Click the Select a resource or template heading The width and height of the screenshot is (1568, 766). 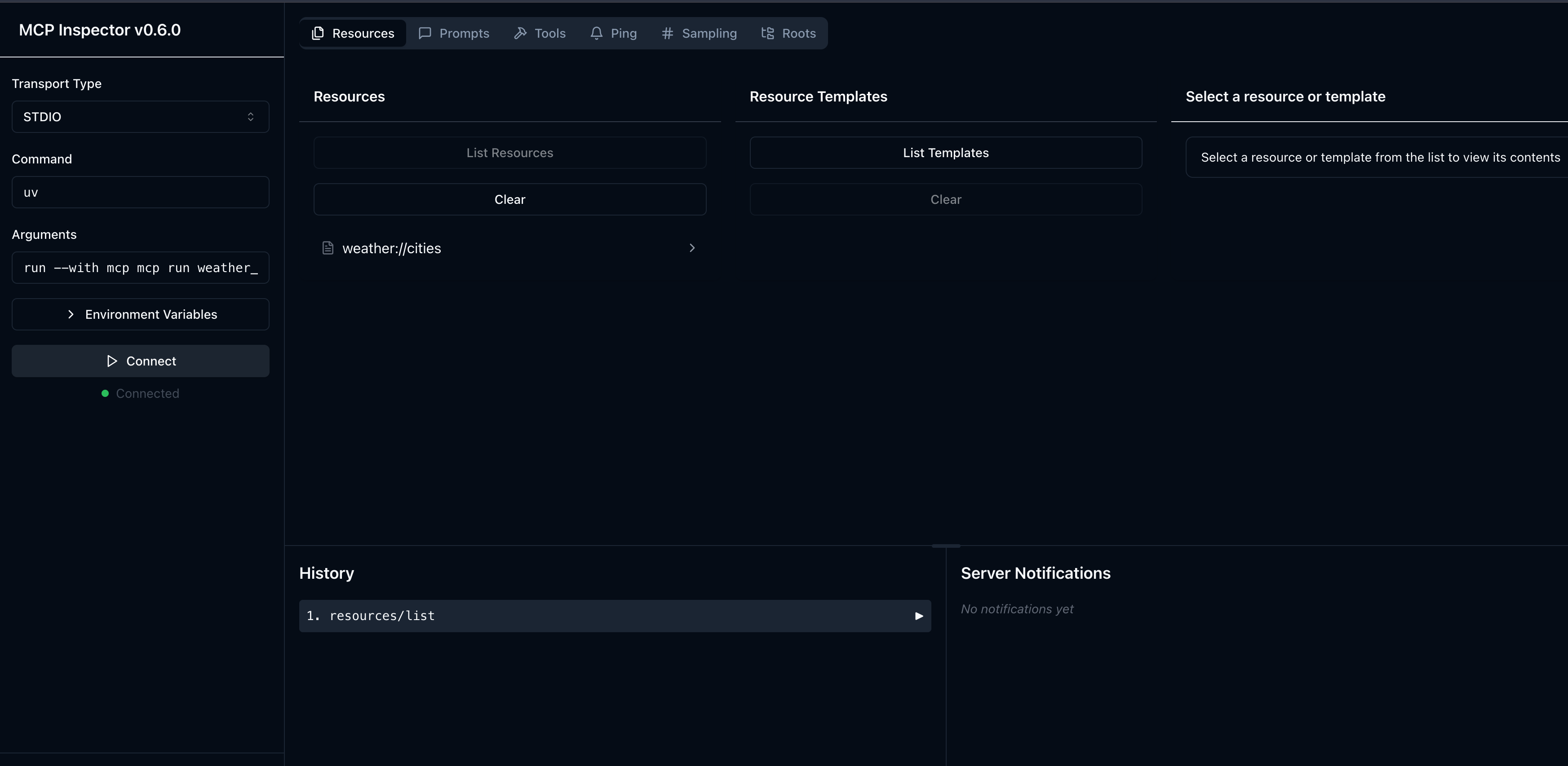coord(1285,97)
